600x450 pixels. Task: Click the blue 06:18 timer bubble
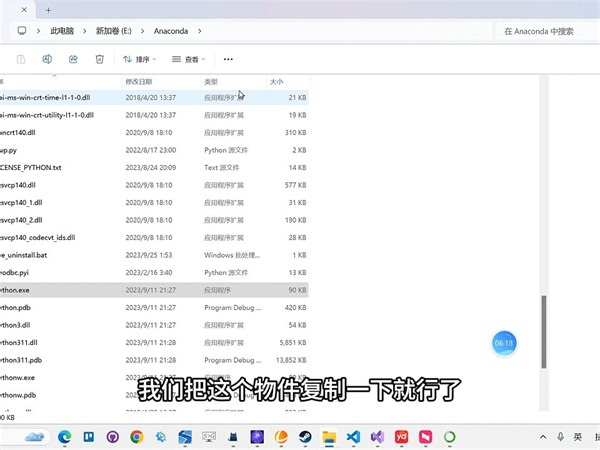(504, 343)
